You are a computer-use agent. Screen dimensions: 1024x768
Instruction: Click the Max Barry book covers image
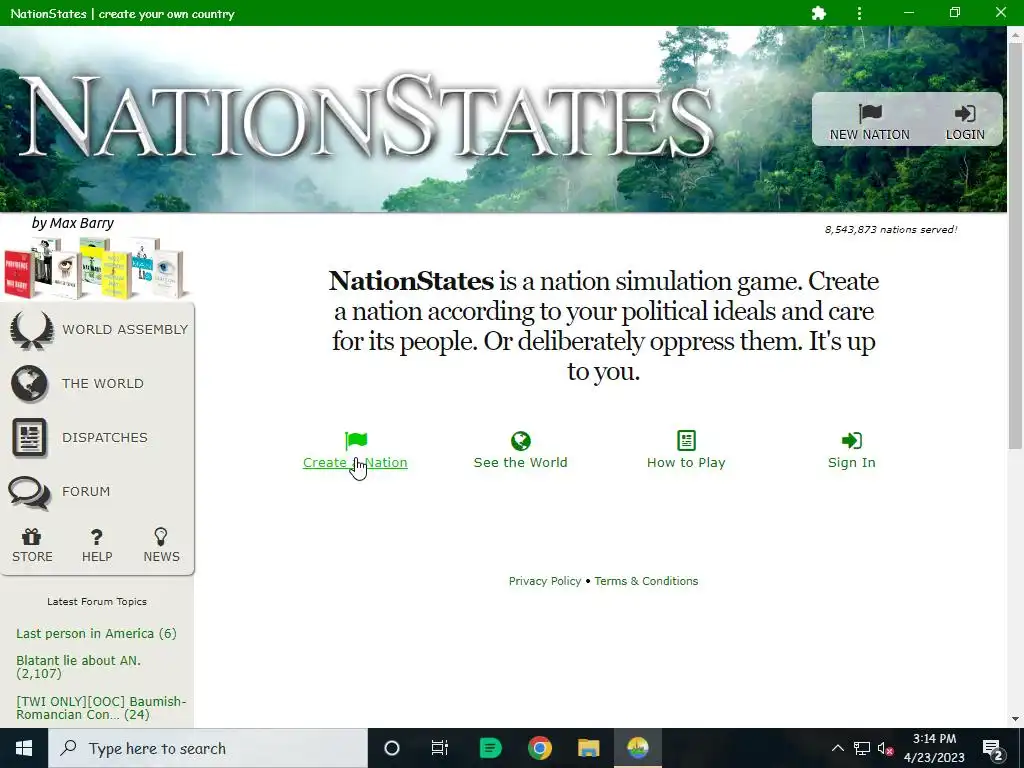[95, 268]
